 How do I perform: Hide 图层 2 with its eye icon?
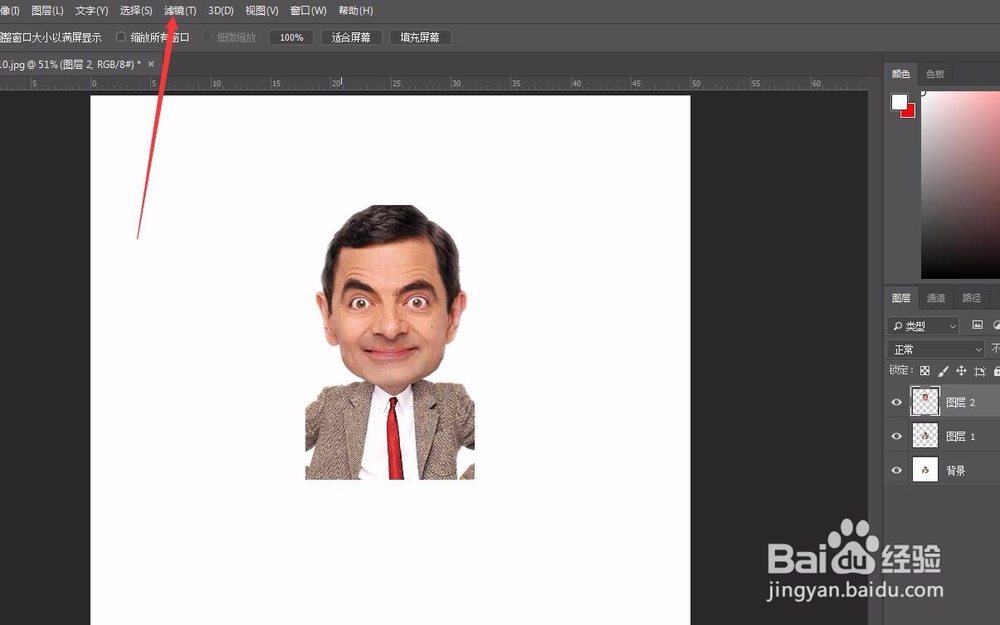(x=896, y=402)
